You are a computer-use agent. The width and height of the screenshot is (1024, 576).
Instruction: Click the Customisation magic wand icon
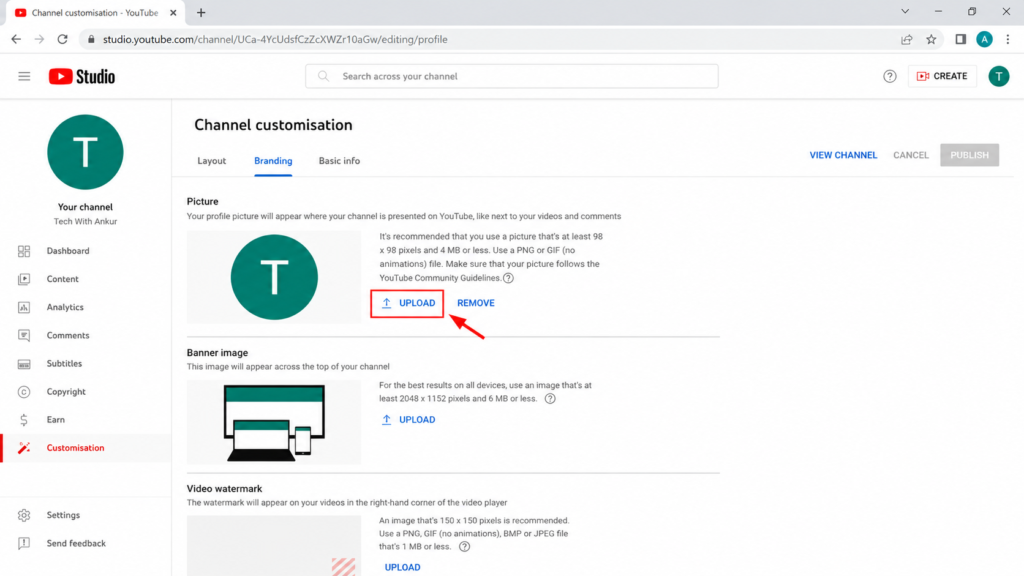tap(24, 448)
